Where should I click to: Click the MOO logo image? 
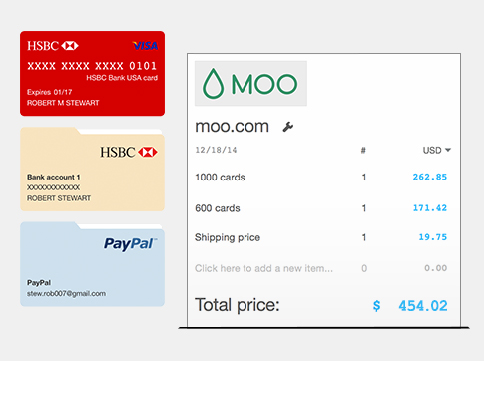coord(251,83)
